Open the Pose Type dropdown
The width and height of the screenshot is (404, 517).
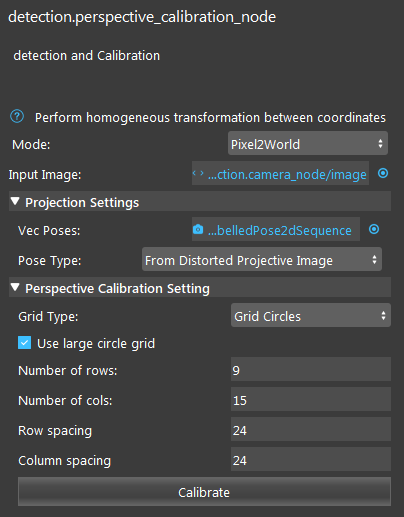coord(262,259)
